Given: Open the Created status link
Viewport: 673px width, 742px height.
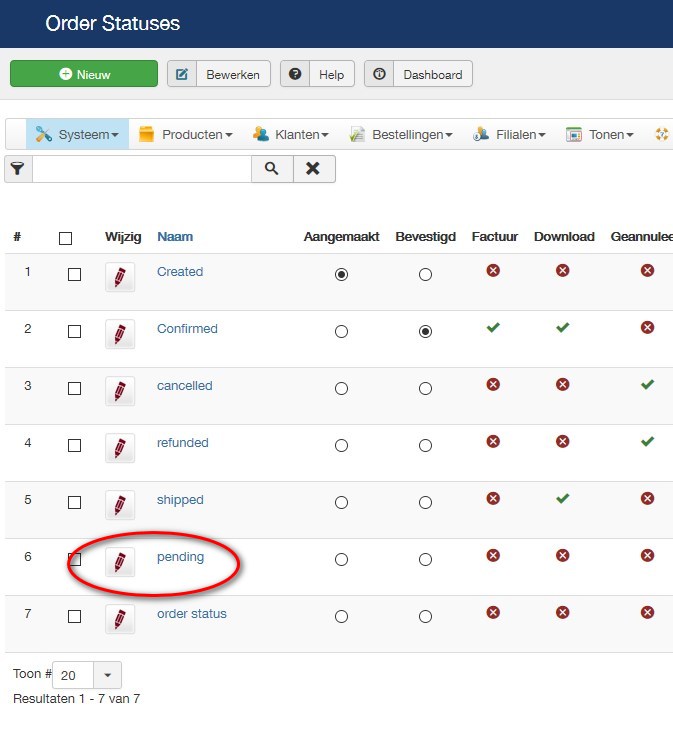Looking at the screenshot, I should coord(180,272).
